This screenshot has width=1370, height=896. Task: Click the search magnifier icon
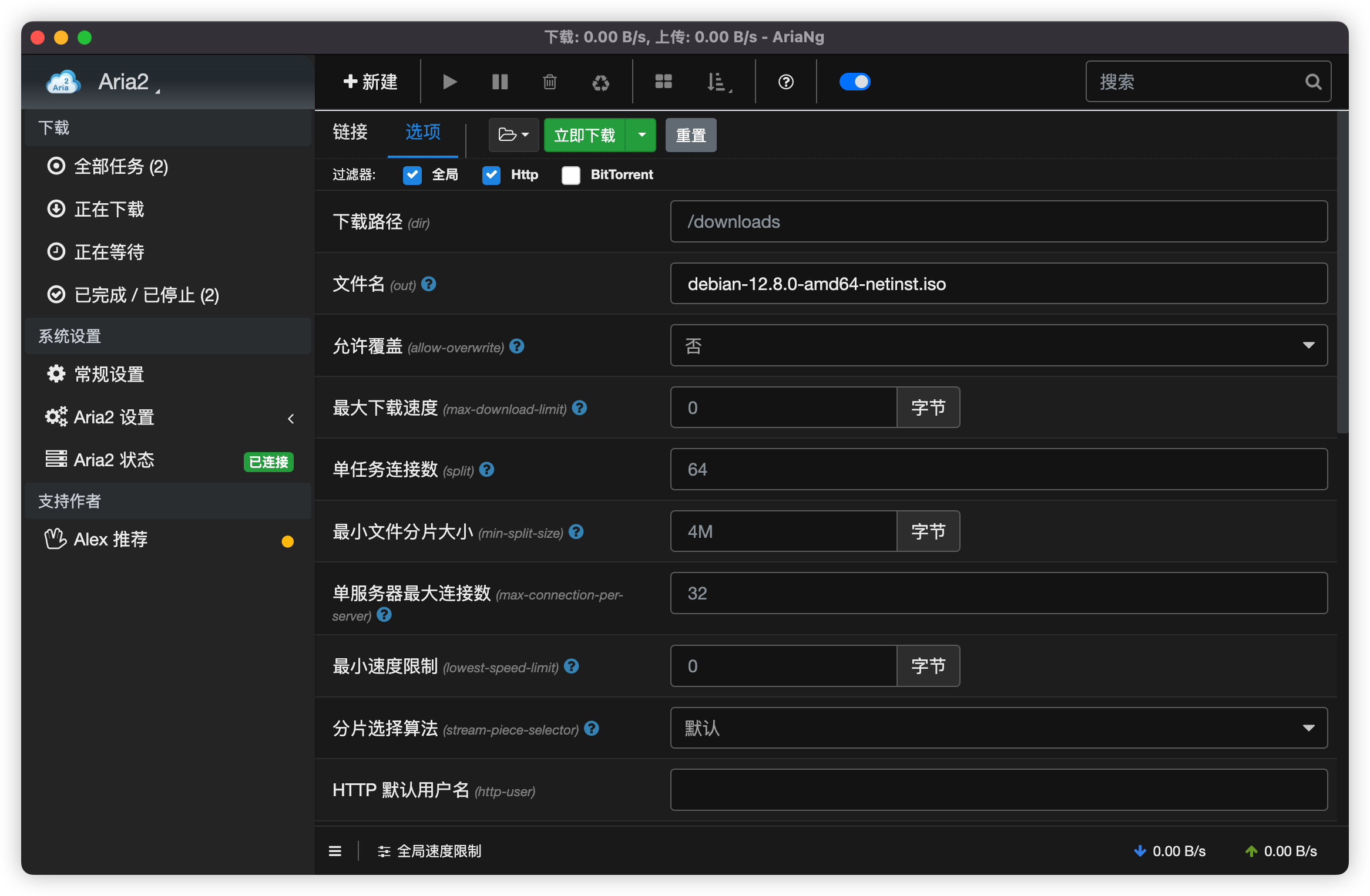pyautogui.click(x=1313, y=82)
